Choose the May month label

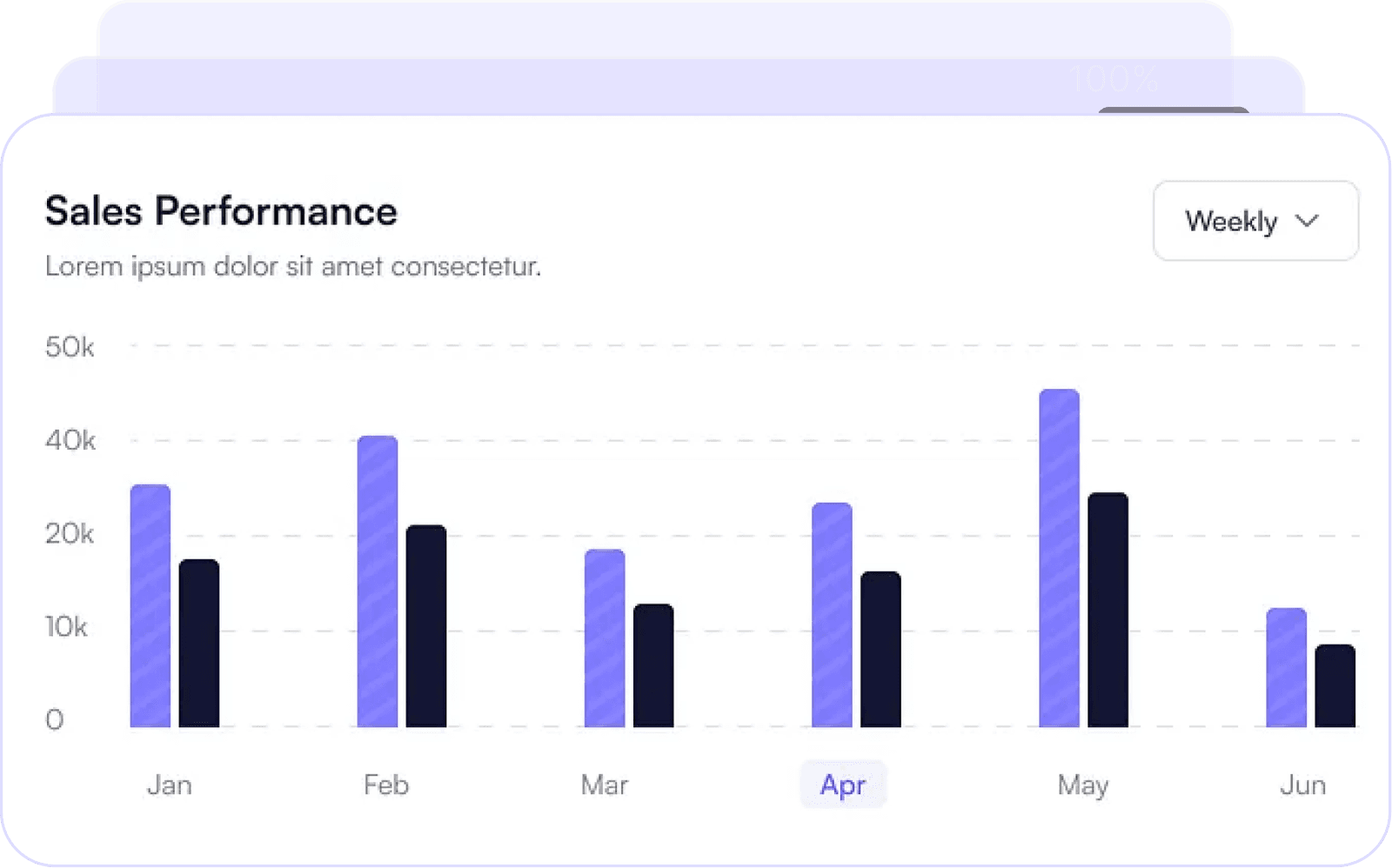[x=1083, y=785]
